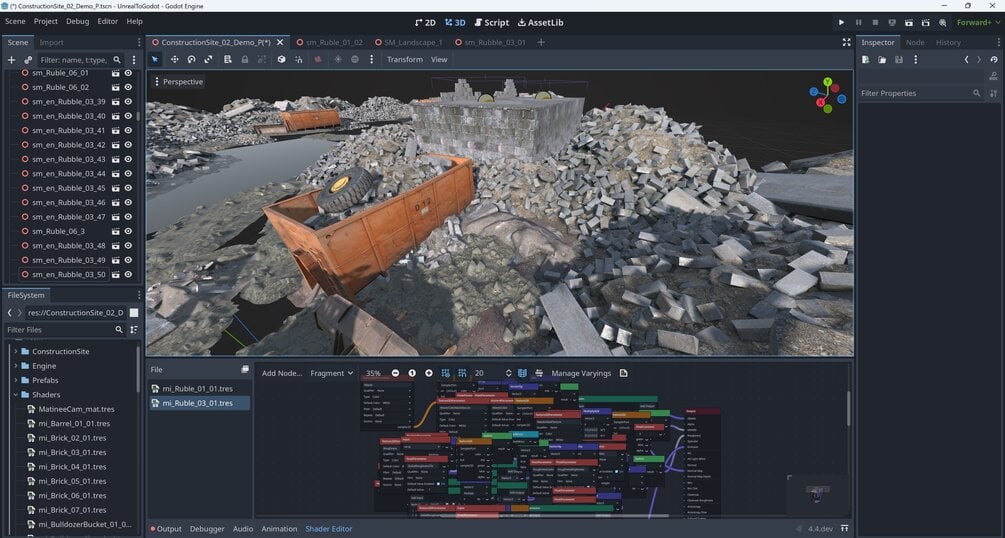
Task: Zoom out in the shader graph
Action: point(395,373)
